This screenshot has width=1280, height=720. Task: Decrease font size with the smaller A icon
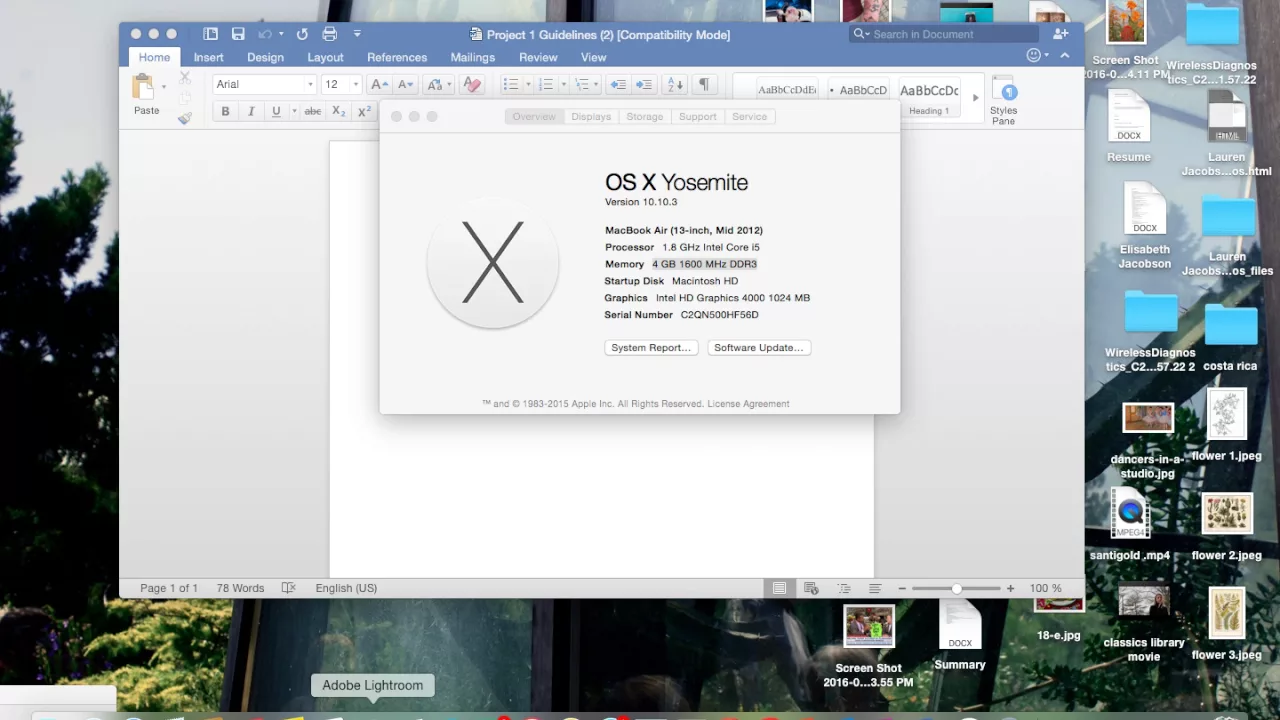pos(405,85)
